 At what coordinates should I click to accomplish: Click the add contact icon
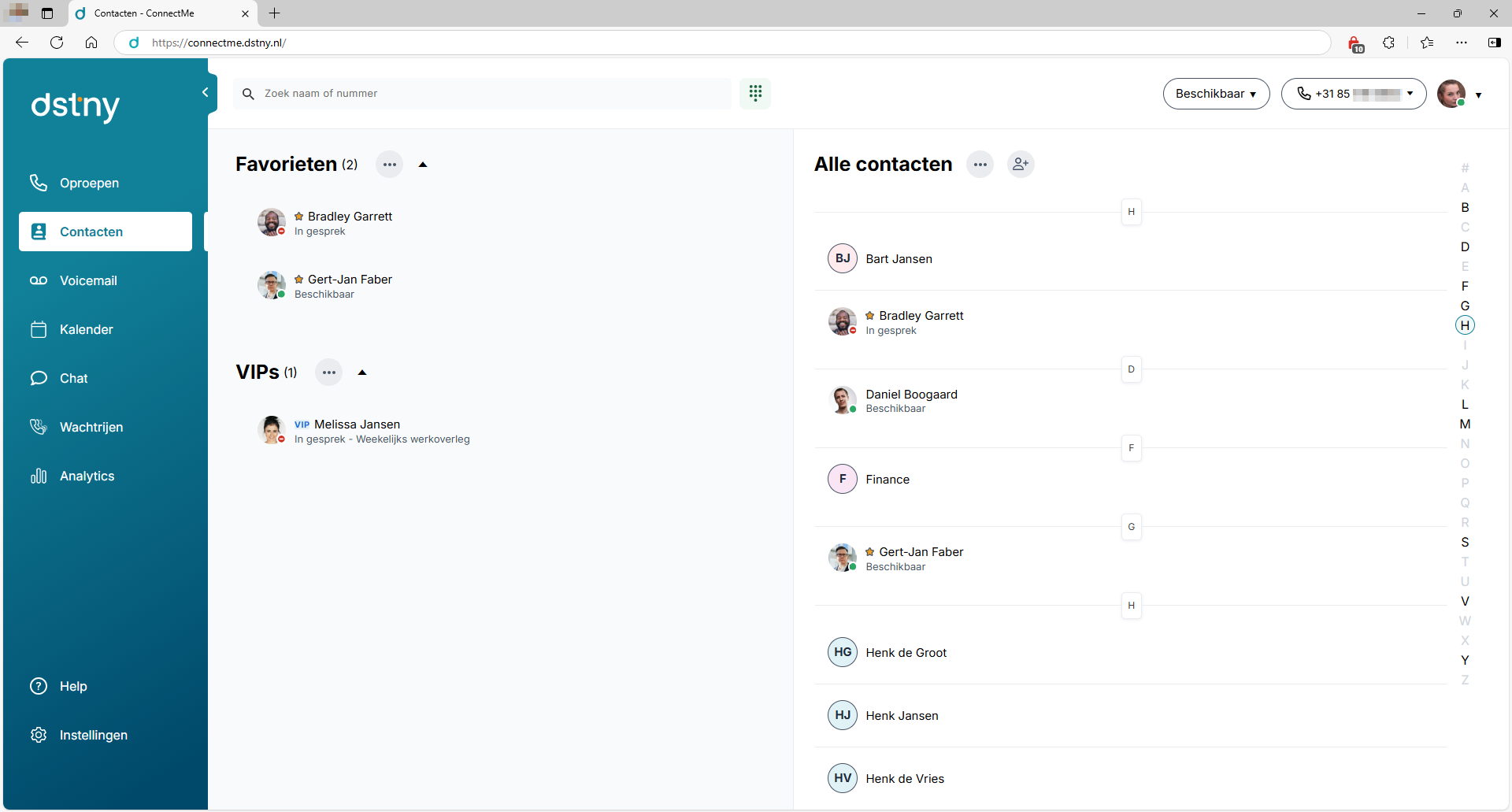[x=1021, y=165]
